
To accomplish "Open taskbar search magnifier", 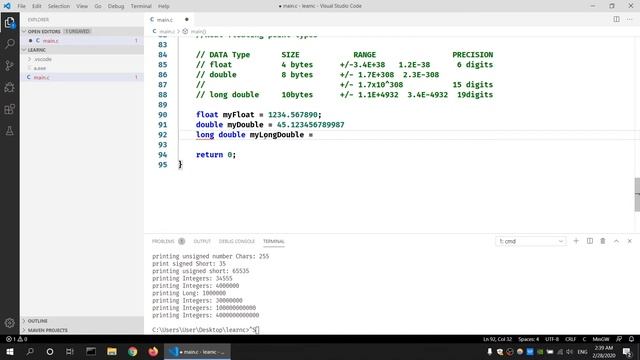I will click(x=30, y=351).
